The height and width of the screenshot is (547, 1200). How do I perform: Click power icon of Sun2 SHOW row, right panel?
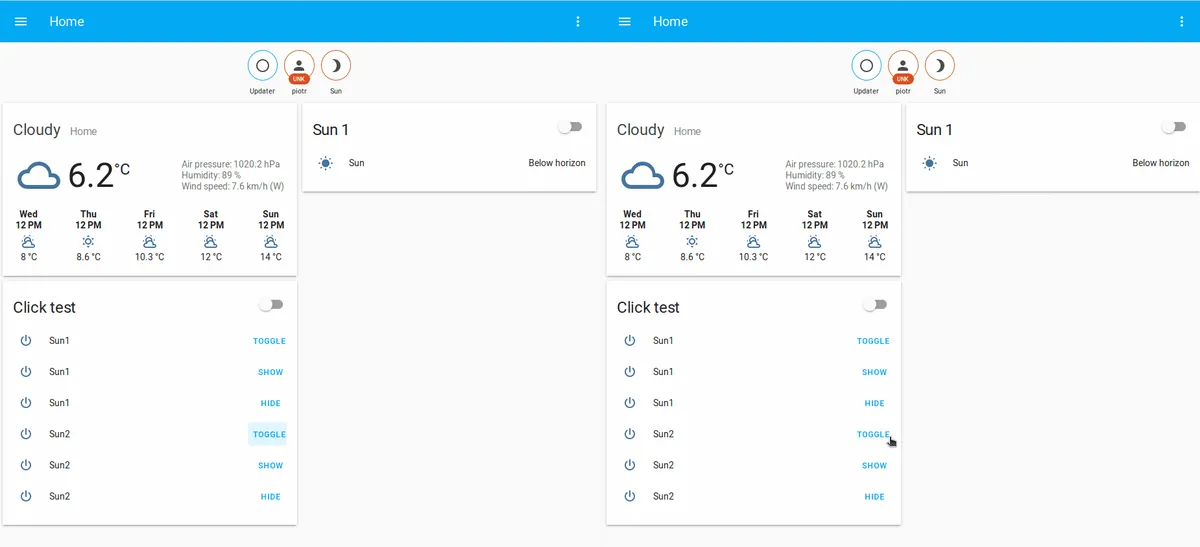630,465
